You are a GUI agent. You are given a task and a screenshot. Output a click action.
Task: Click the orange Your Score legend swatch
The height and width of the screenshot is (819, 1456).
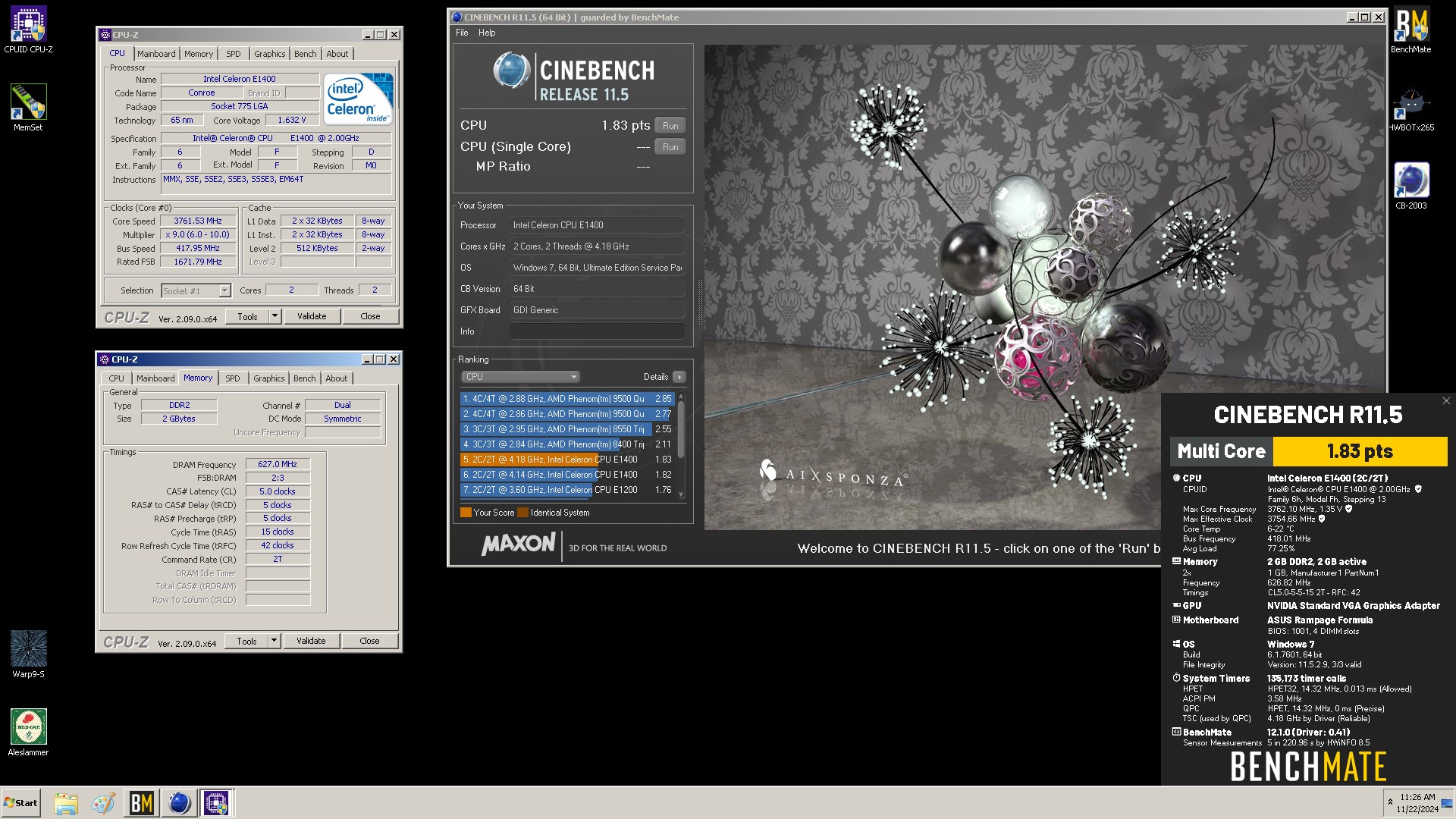[x=466, y=513]
